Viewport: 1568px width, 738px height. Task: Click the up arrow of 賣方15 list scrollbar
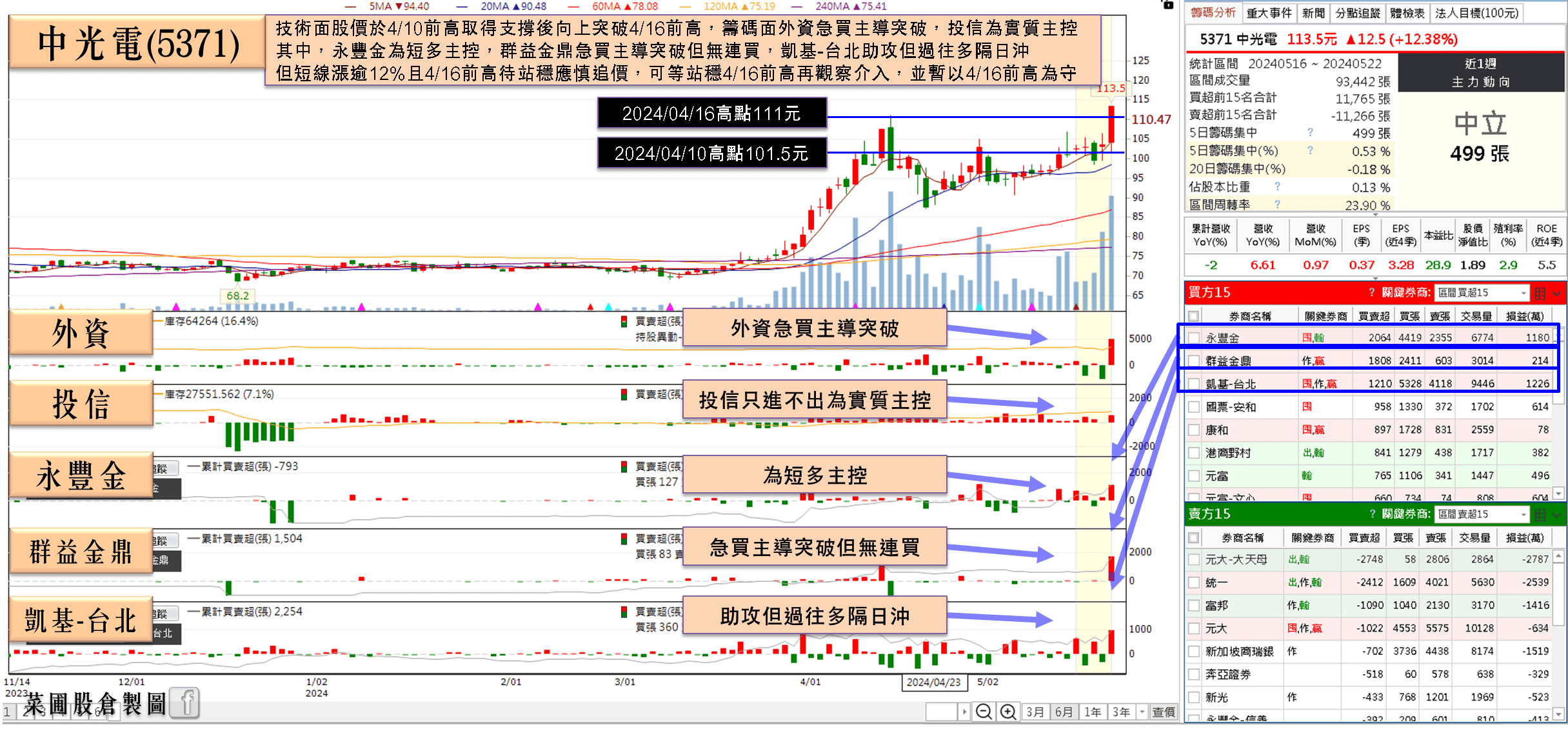[x=1558, y=555]
